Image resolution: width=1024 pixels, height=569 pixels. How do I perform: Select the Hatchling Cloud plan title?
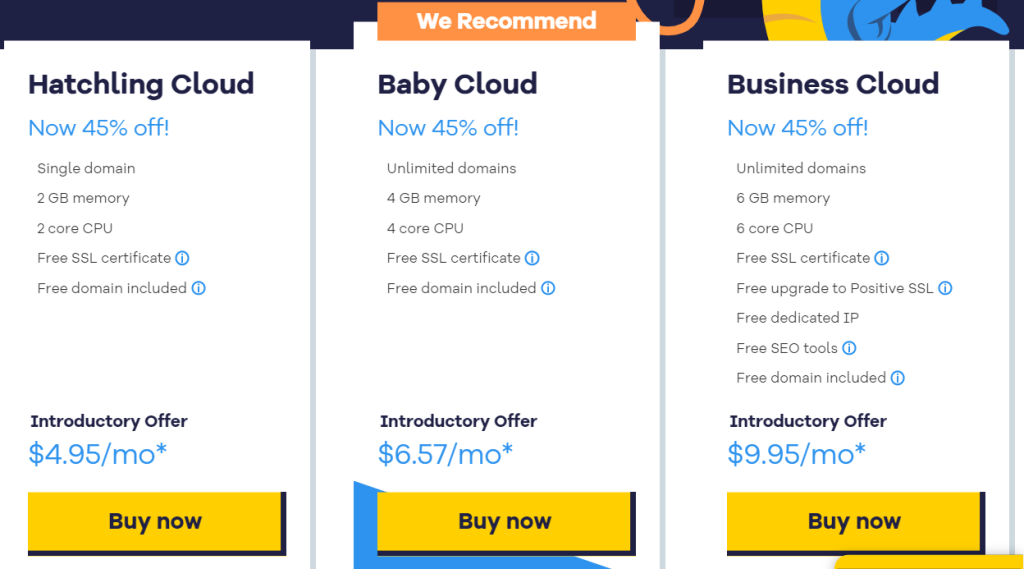coord(141,84)
